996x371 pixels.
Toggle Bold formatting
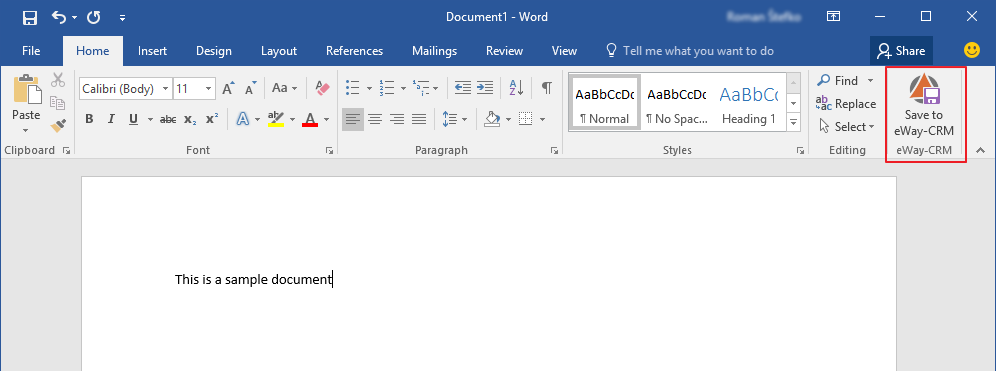89,119
